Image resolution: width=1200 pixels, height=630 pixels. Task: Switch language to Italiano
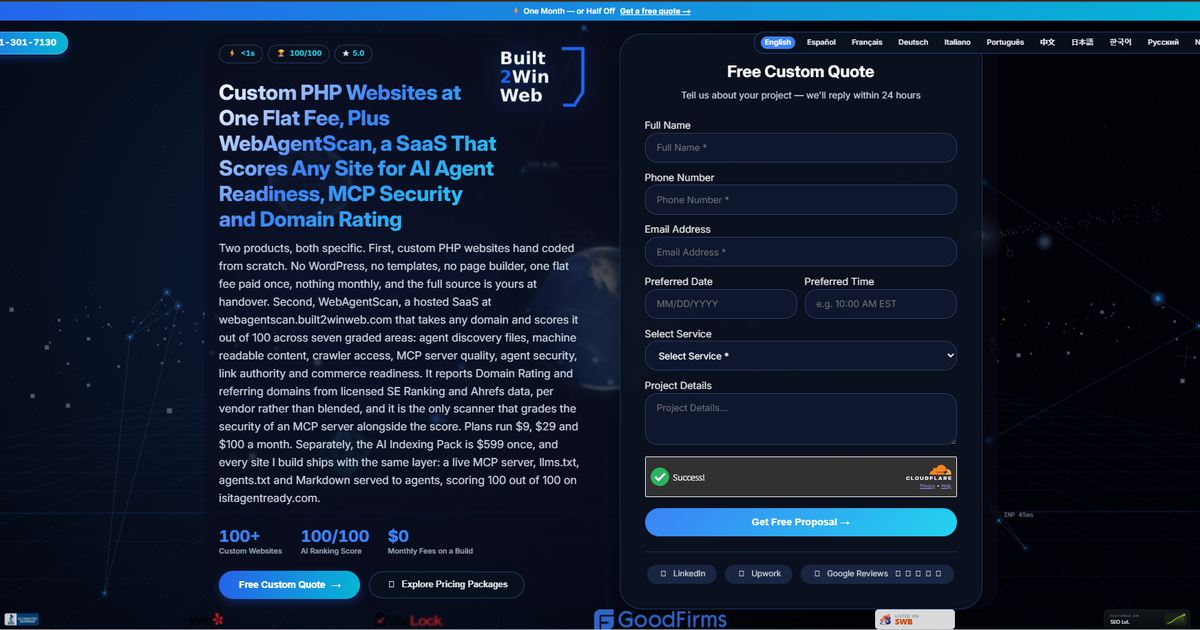(957, 42)
